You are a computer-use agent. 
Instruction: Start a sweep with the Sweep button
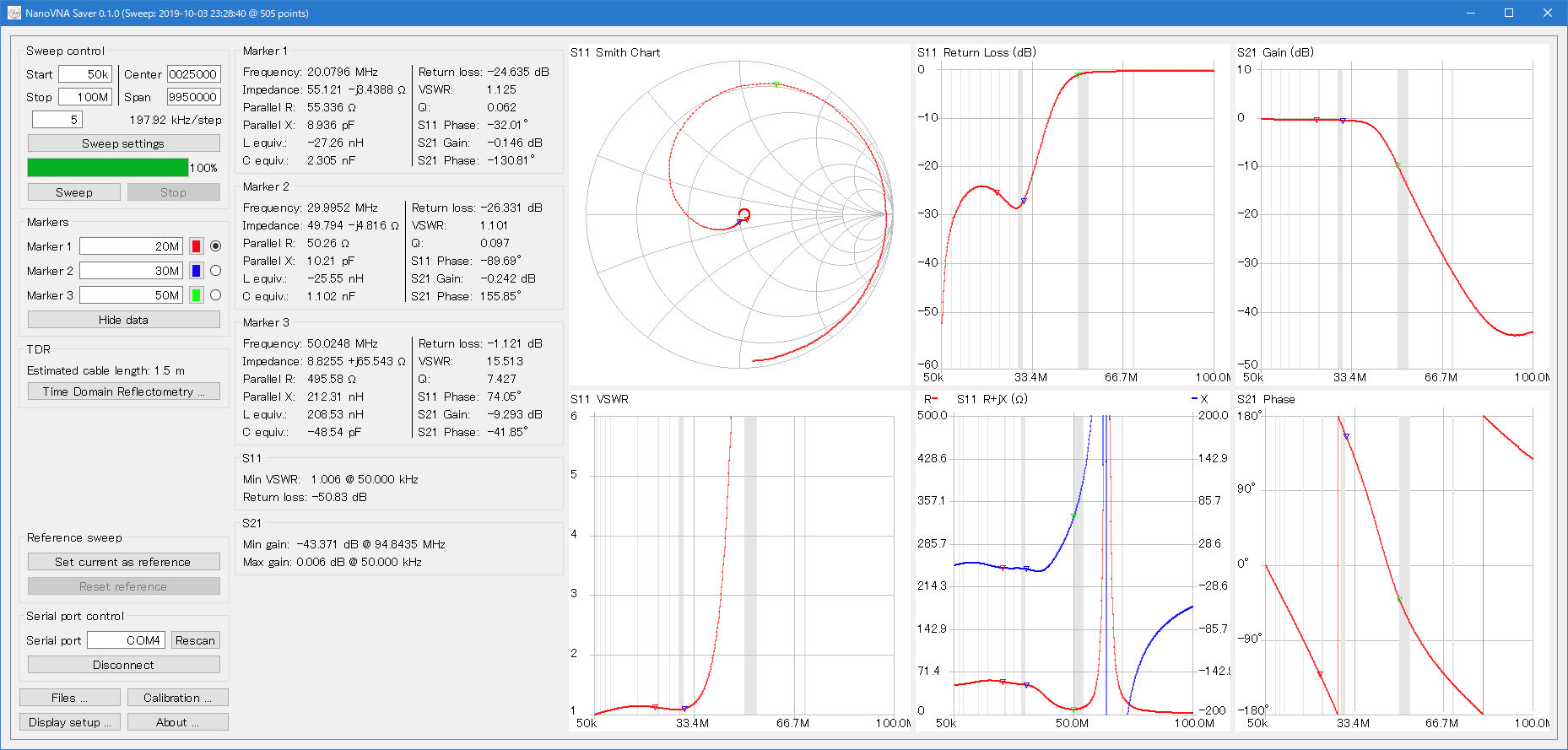(74, 192)
